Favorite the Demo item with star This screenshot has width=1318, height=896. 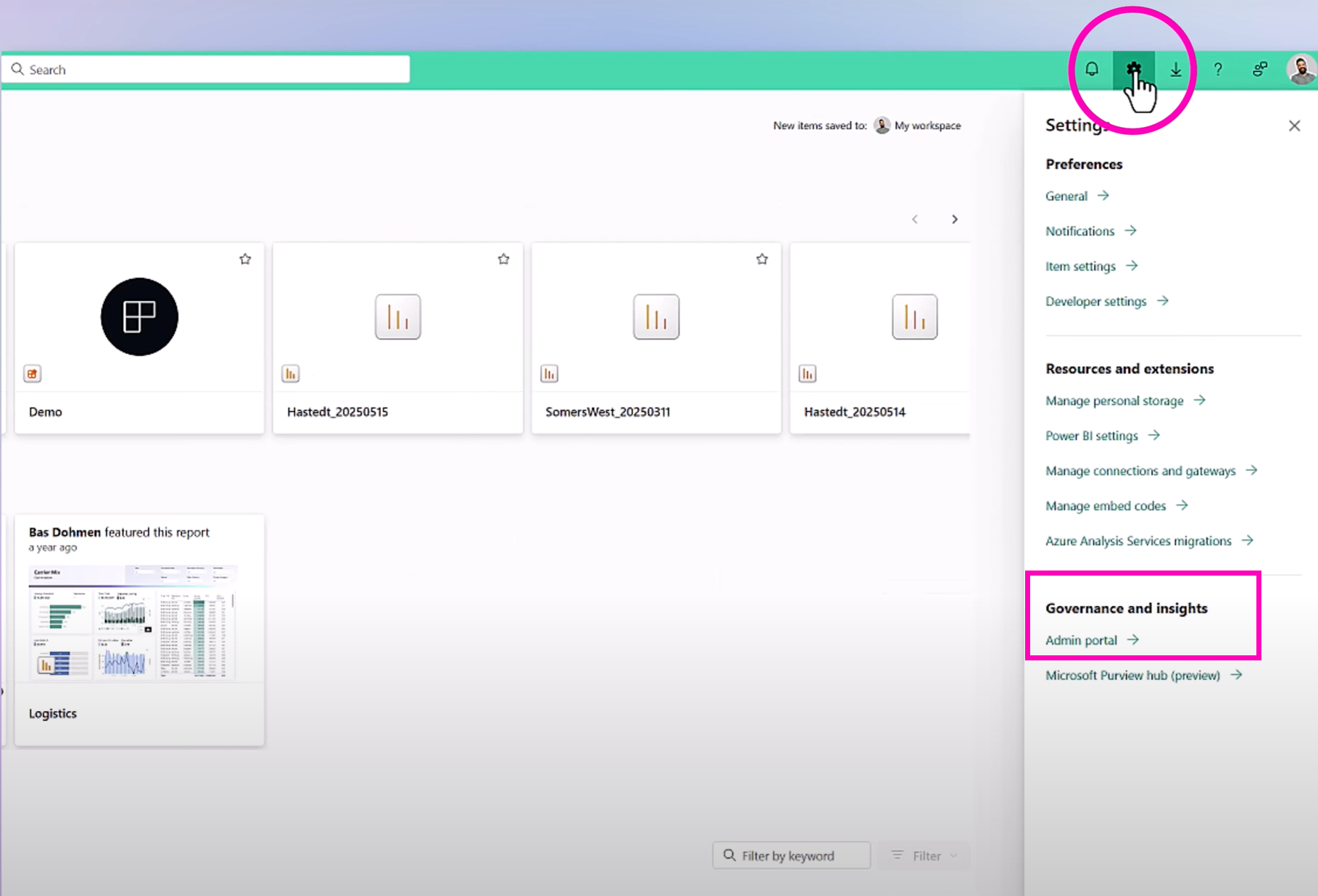pyautogui.click(x=245, y=260)
